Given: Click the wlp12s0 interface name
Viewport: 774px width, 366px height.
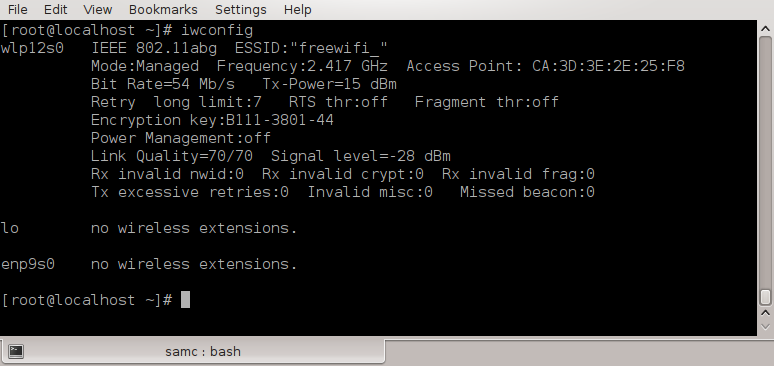Looking at the screenshot, I should tap(32, 48).
